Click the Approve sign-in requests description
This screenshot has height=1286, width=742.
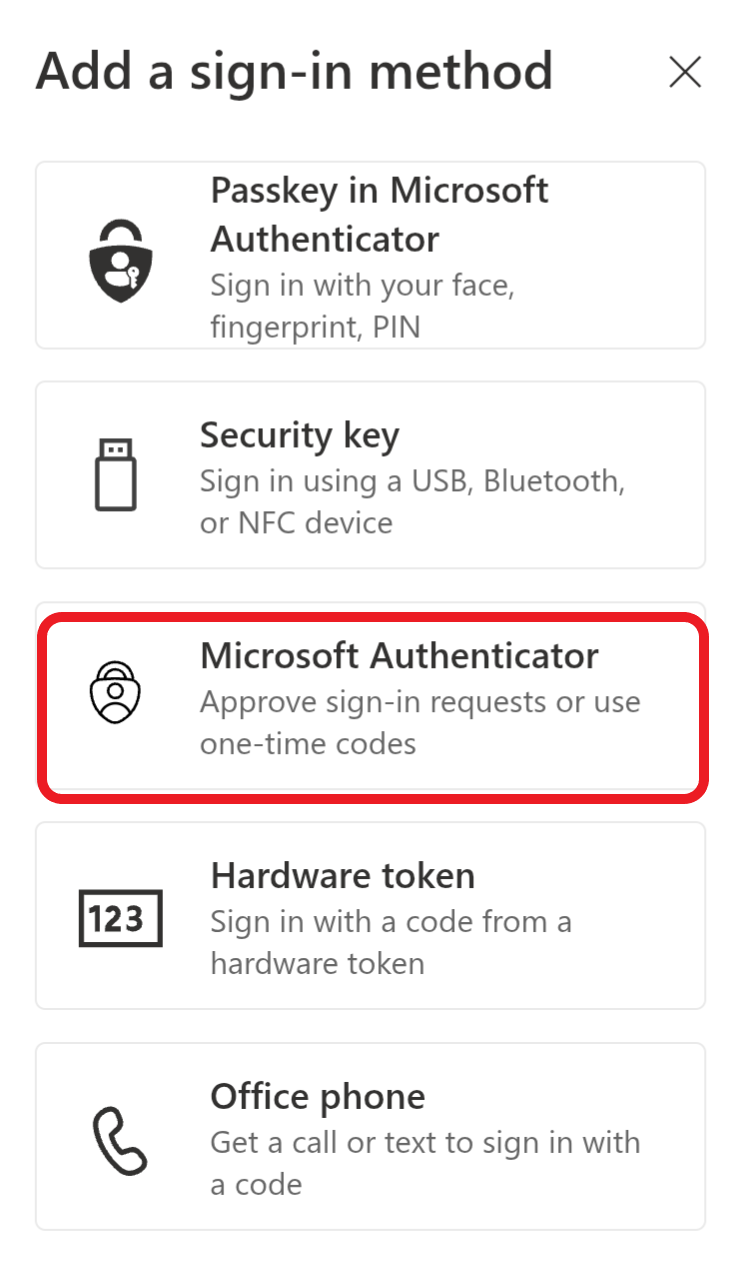coord(420,722)
